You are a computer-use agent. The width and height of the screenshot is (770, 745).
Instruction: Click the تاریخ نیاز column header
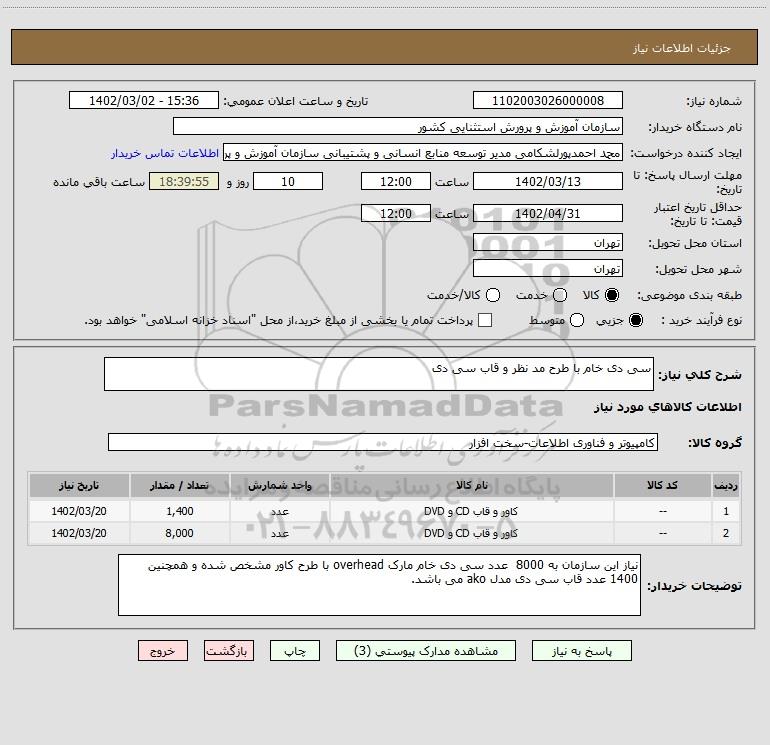79,486
